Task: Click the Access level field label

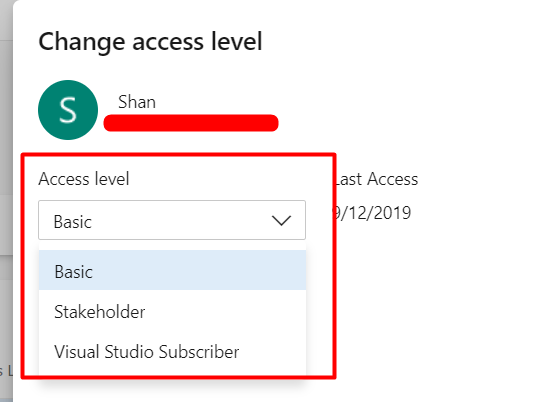Action: (84, 179)
